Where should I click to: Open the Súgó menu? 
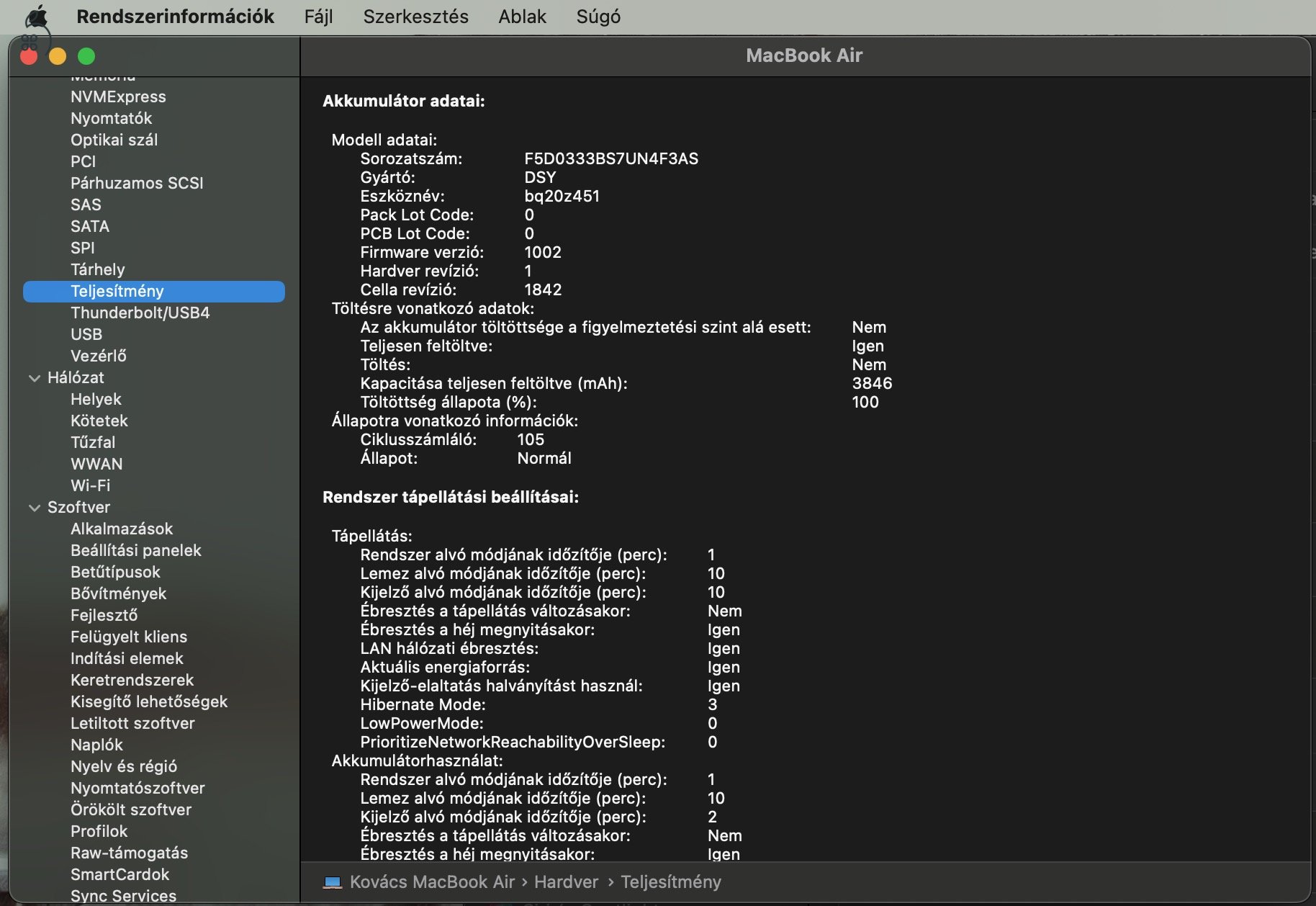pos(598,16)
